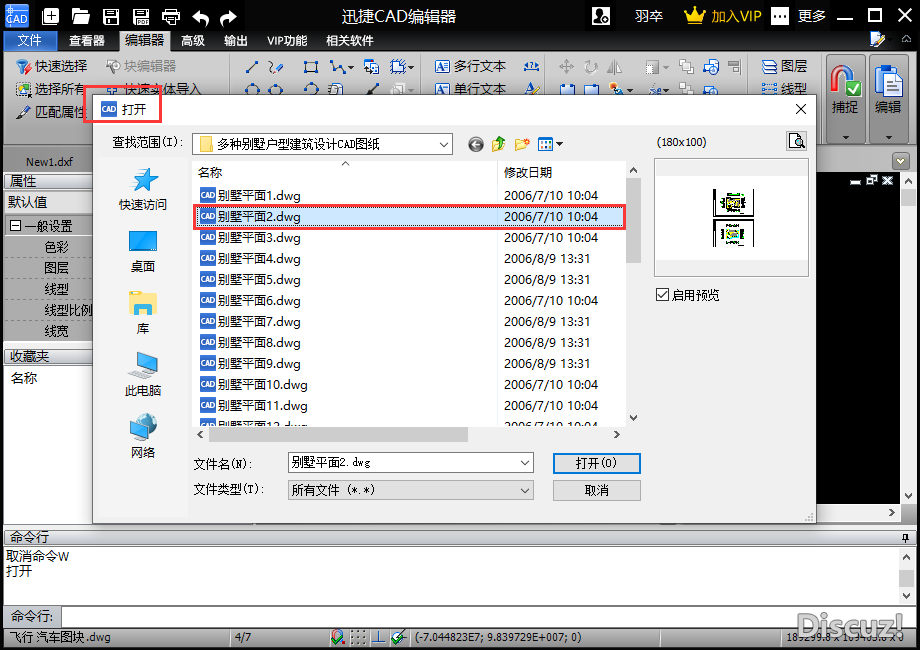Toggle the 启用预览 checkbox

[x=662, y=295]
